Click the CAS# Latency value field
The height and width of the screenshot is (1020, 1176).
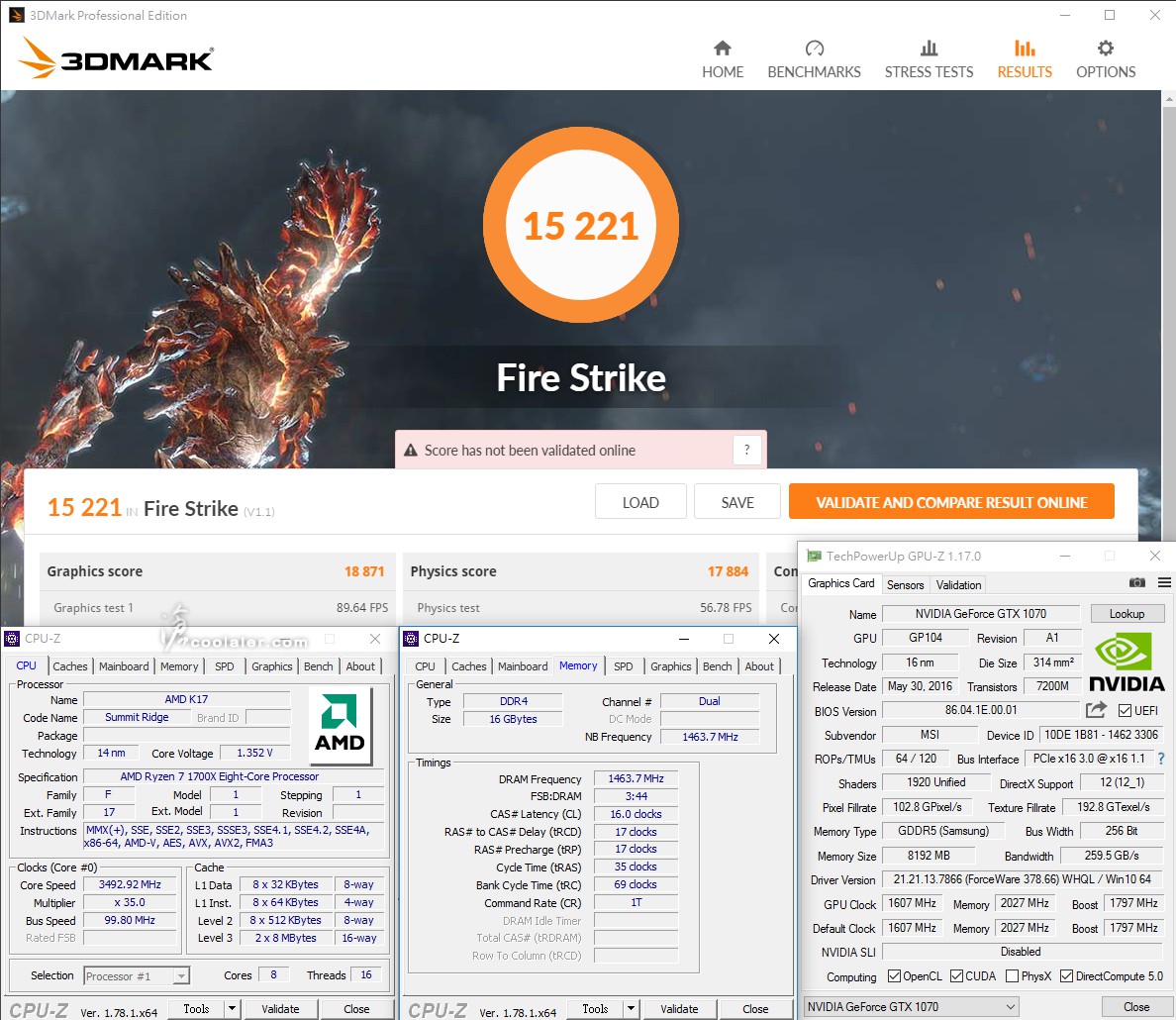(636, 814)
